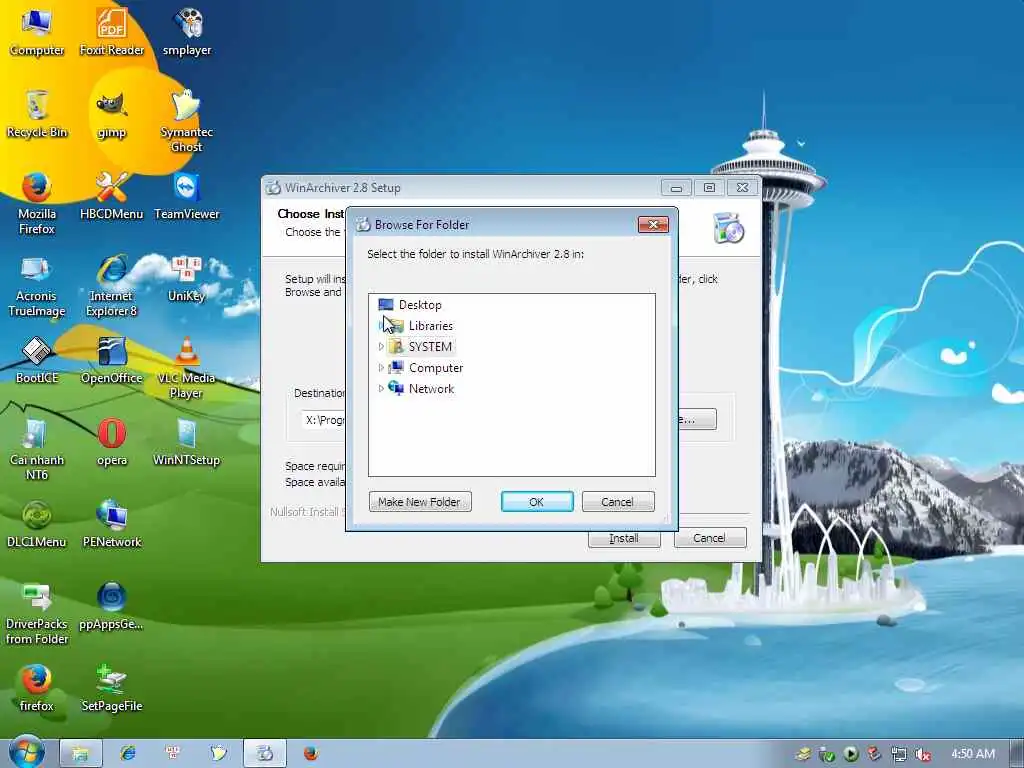Select Symantec Ghost desktop icon
Screen dimensions: 1024x768
187,120
